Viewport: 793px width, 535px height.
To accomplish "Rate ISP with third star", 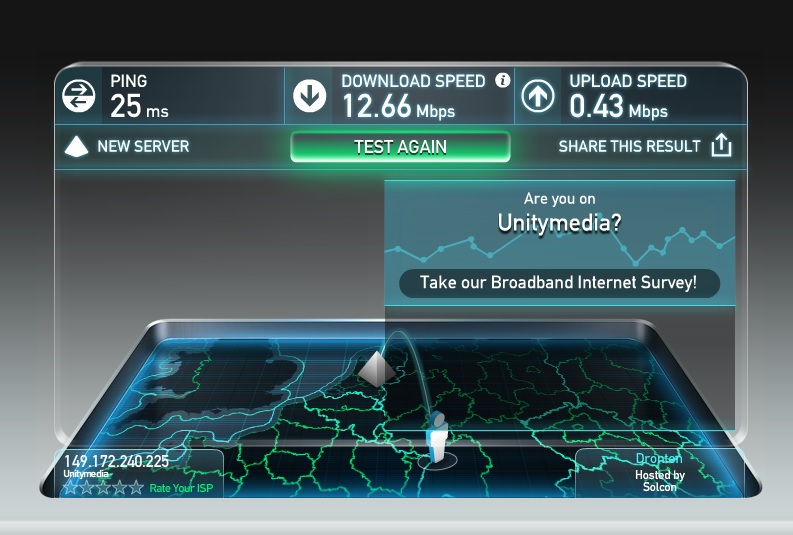I will click(x=103, y=487).
